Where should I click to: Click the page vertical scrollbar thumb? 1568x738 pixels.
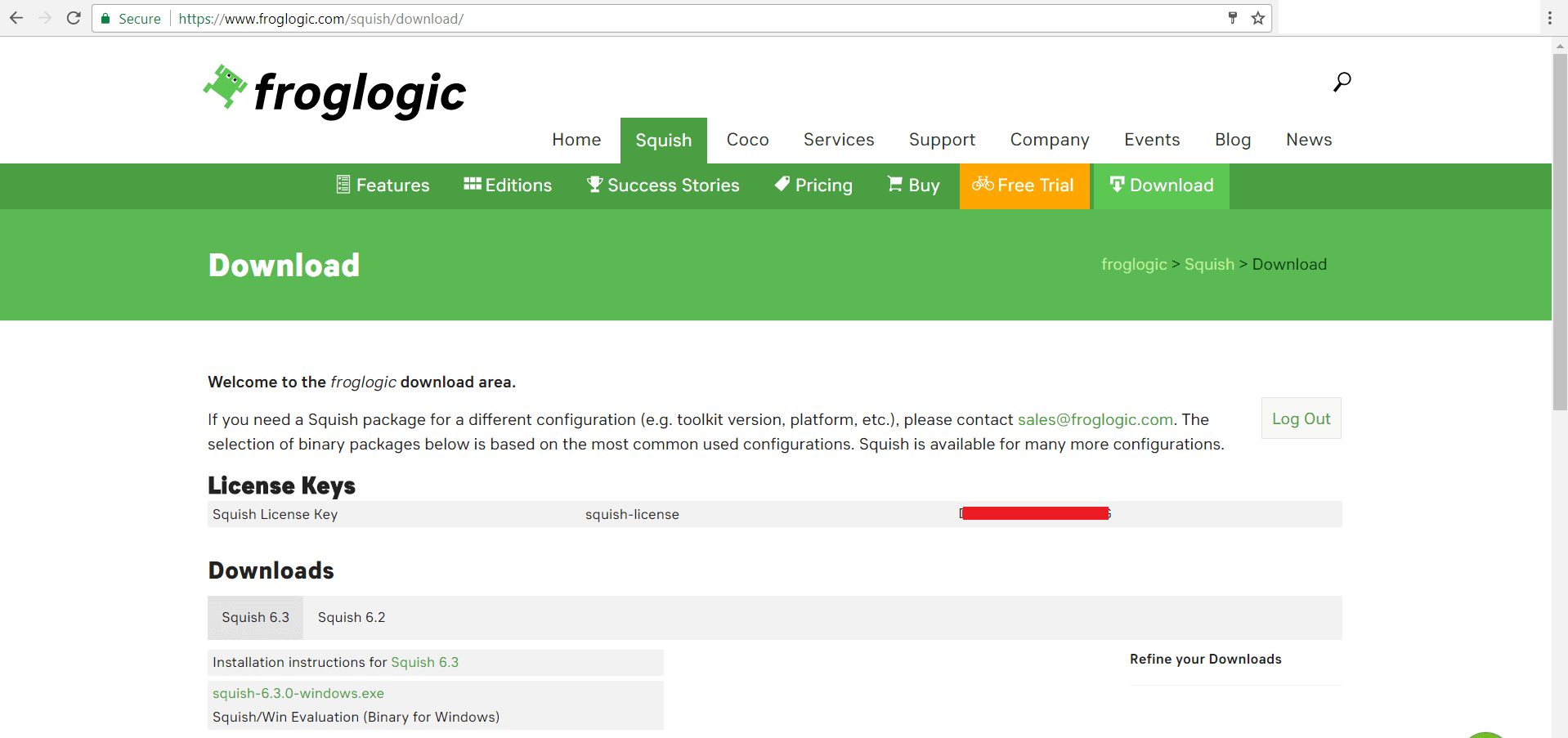tap(1560, 231)
